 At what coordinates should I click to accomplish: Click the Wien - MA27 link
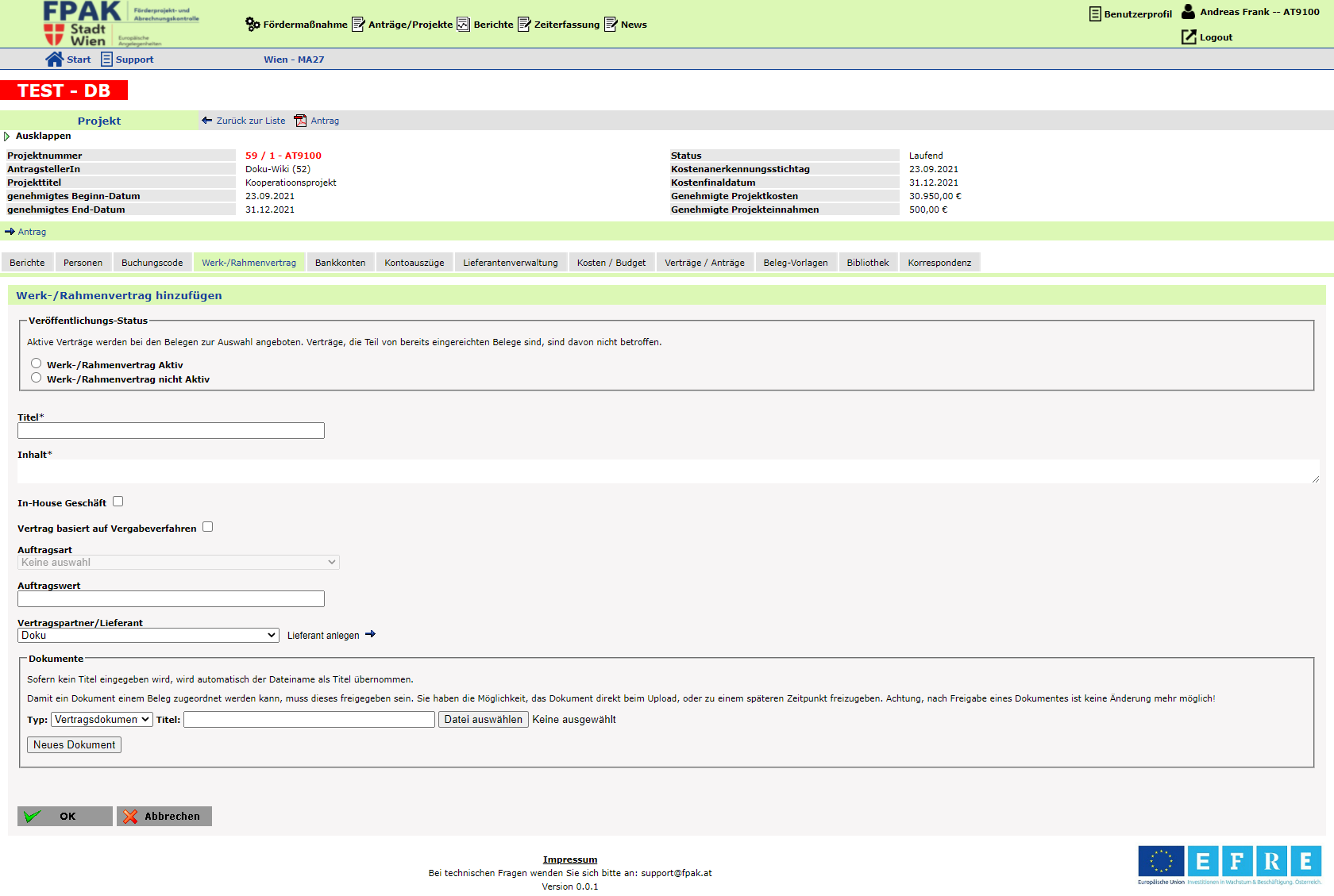[x=294, y=60]
